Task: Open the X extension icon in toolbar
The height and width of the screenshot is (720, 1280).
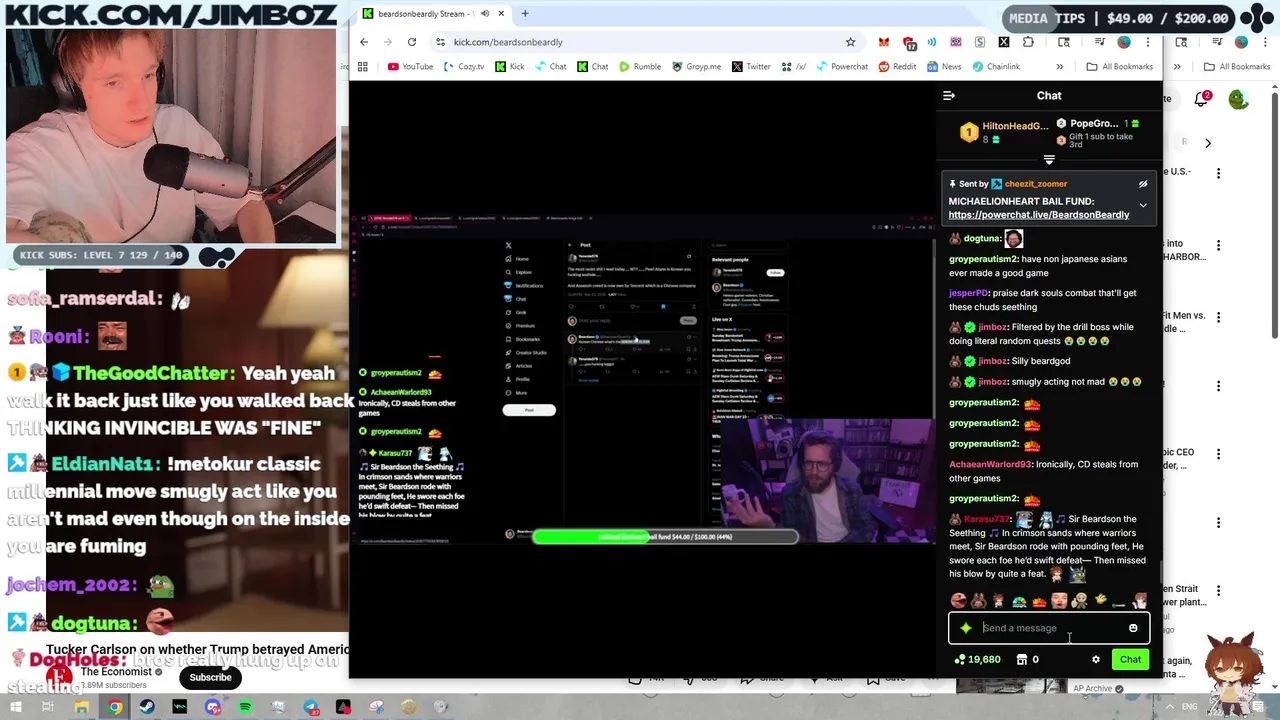Action: click(1004, 42)
